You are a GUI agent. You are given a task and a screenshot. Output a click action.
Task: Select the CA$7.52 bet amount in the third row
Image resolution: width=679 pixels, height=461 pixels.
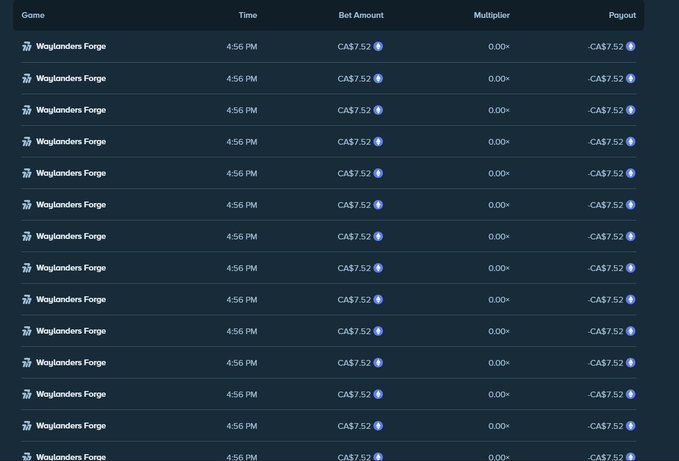354,110
